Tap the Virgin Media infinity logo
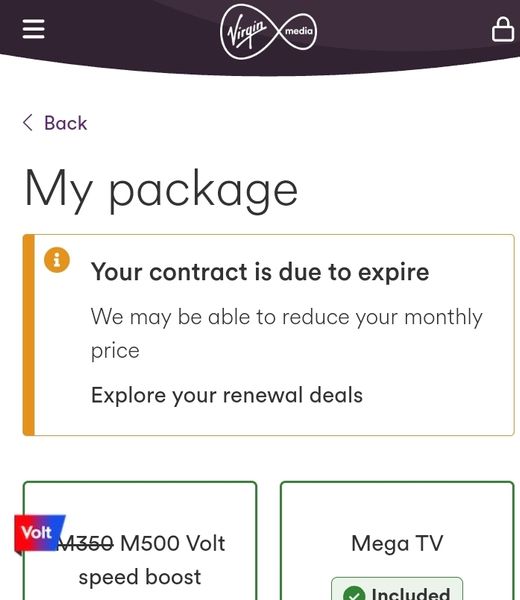The width and height of the screenshot is (520, 600). point(269,32)
